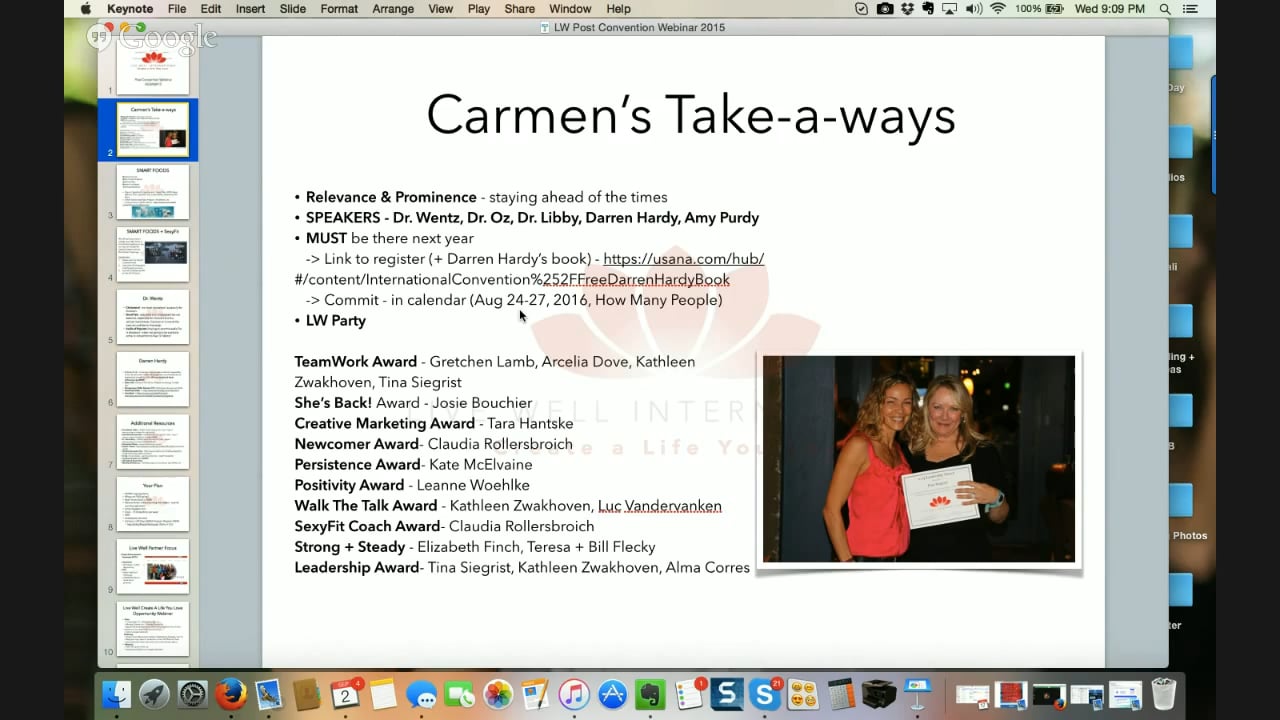Click the clock showing Wed 9:09 PM
Screen dimensions: 1280x720
[1109, 9]
